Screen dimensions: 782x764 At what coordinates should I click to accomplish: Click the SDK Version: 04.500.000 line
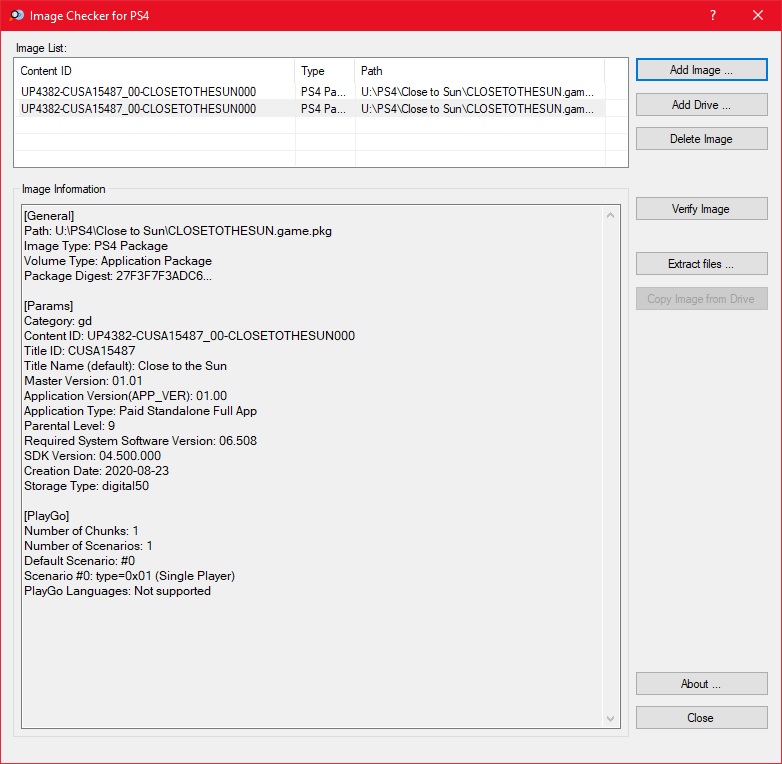pos(92,455)
